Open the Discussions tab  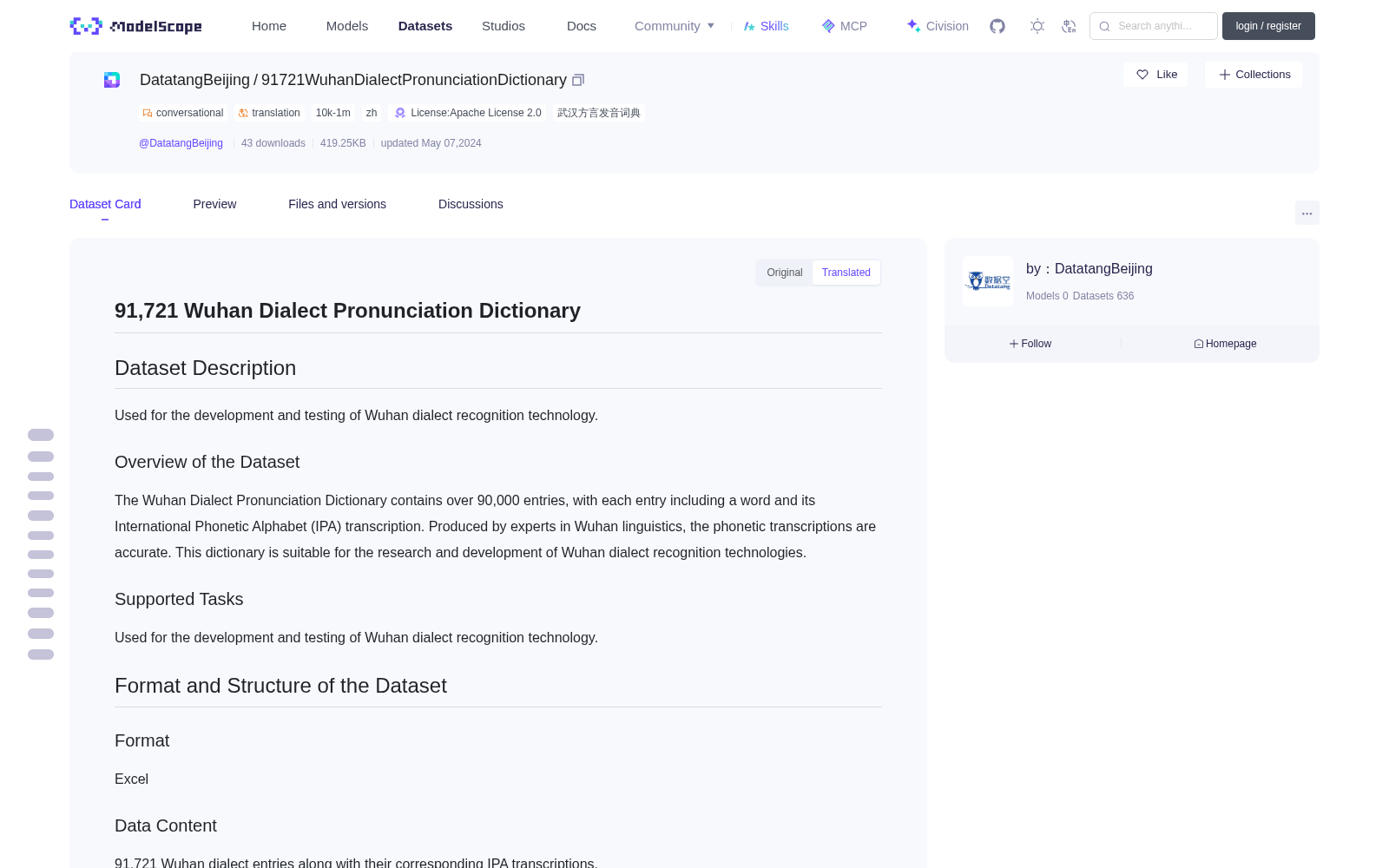tap(471, 204)
